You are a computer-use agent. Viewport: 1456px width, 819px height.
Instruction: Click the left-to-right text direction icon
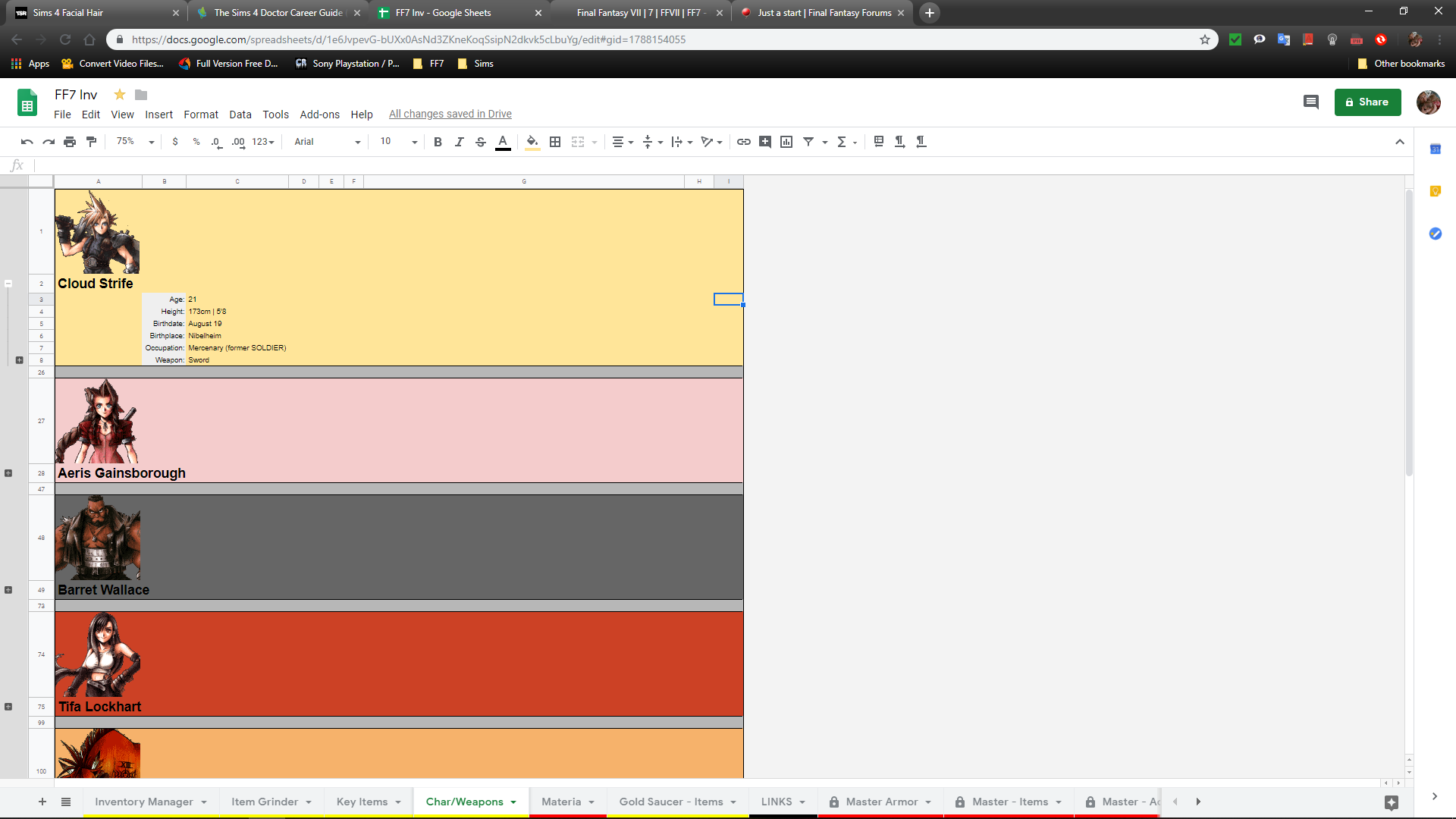coord(900,142)
